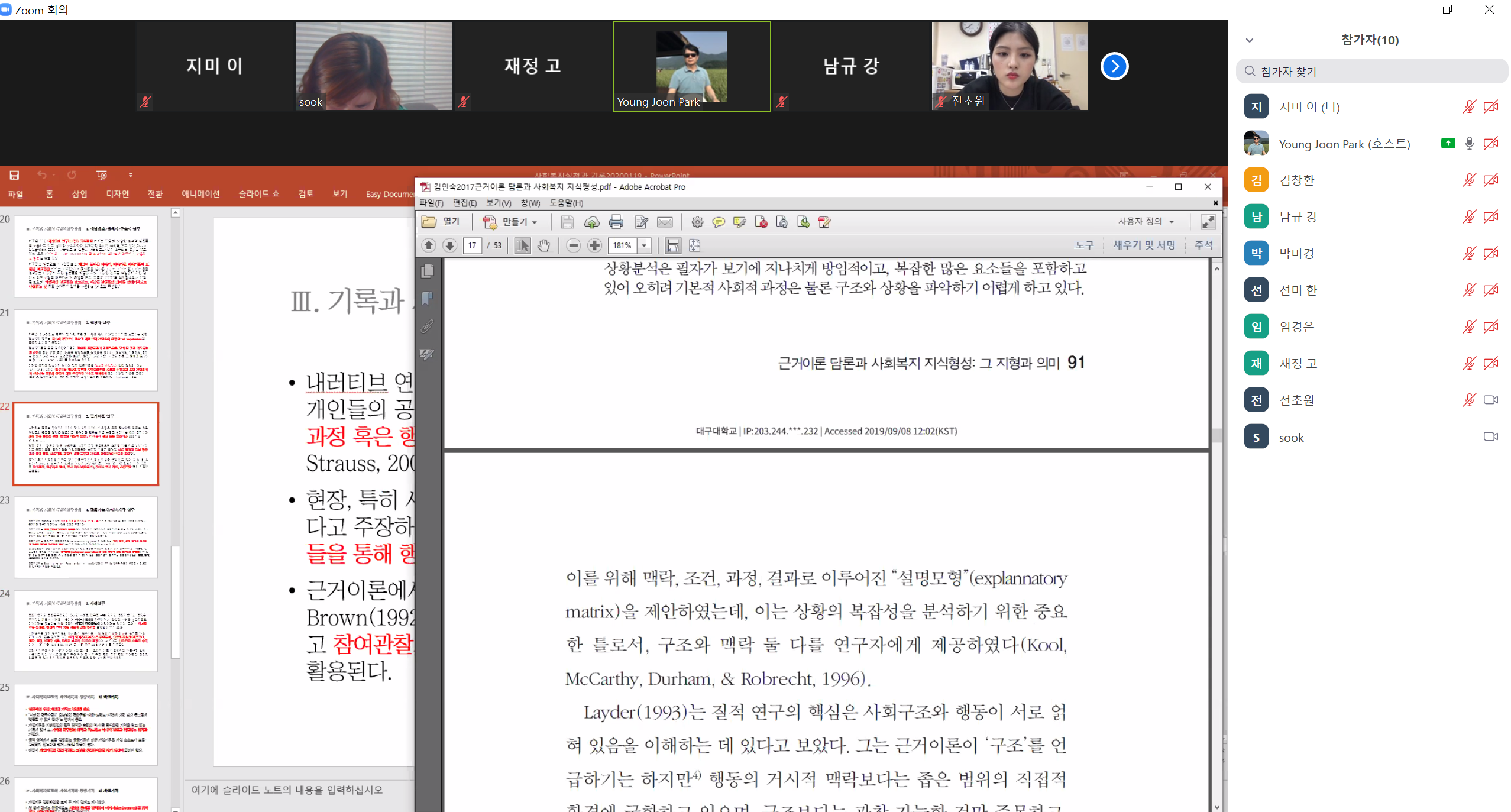
Task: Open the bookmarks side panel icon
Action: (427, 299)
